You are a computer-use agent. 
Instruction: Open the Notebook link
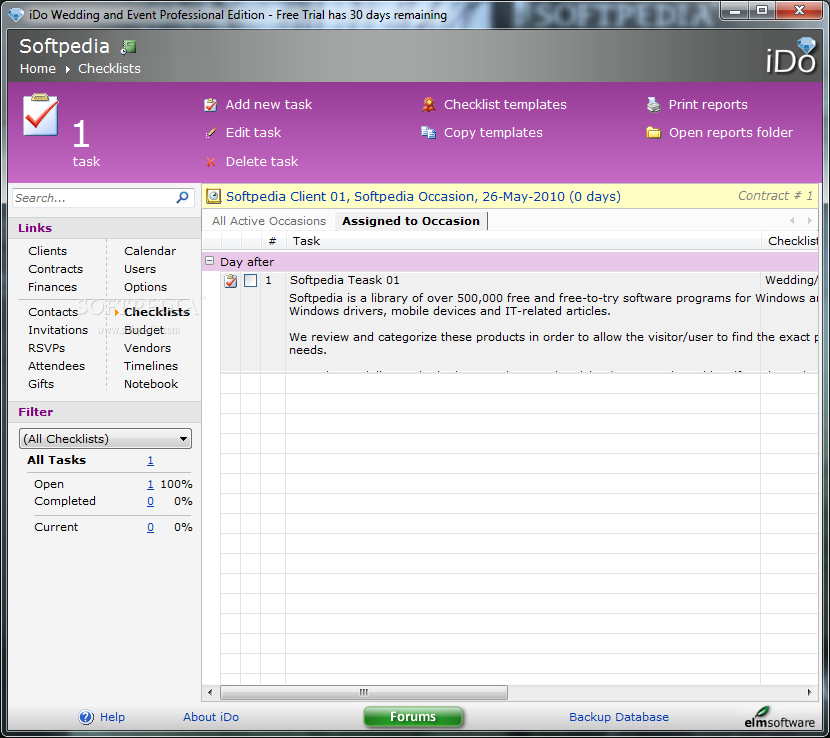[151, 384]
